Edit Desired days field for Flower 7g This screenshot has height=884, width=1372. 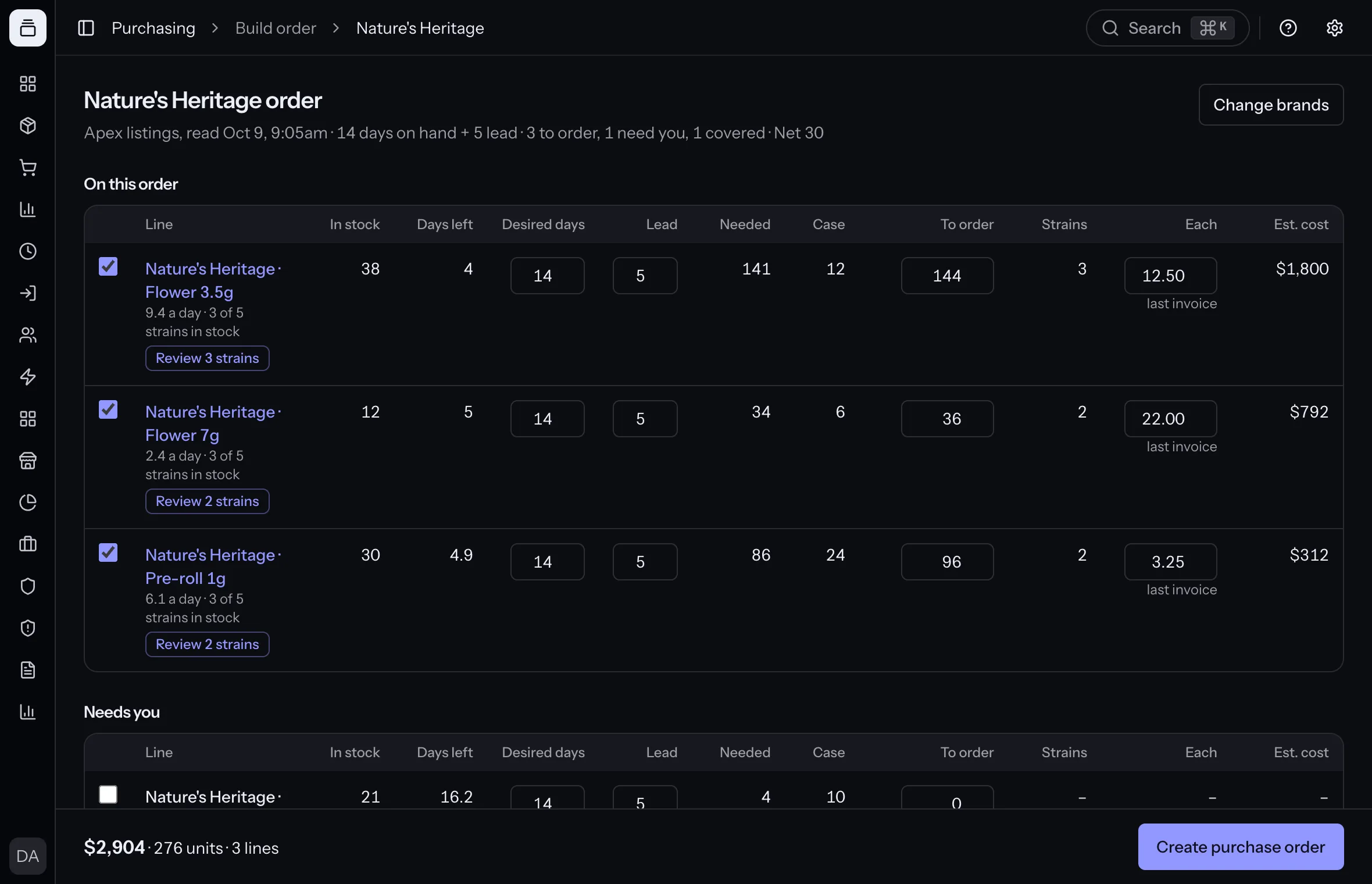point(547,419)
